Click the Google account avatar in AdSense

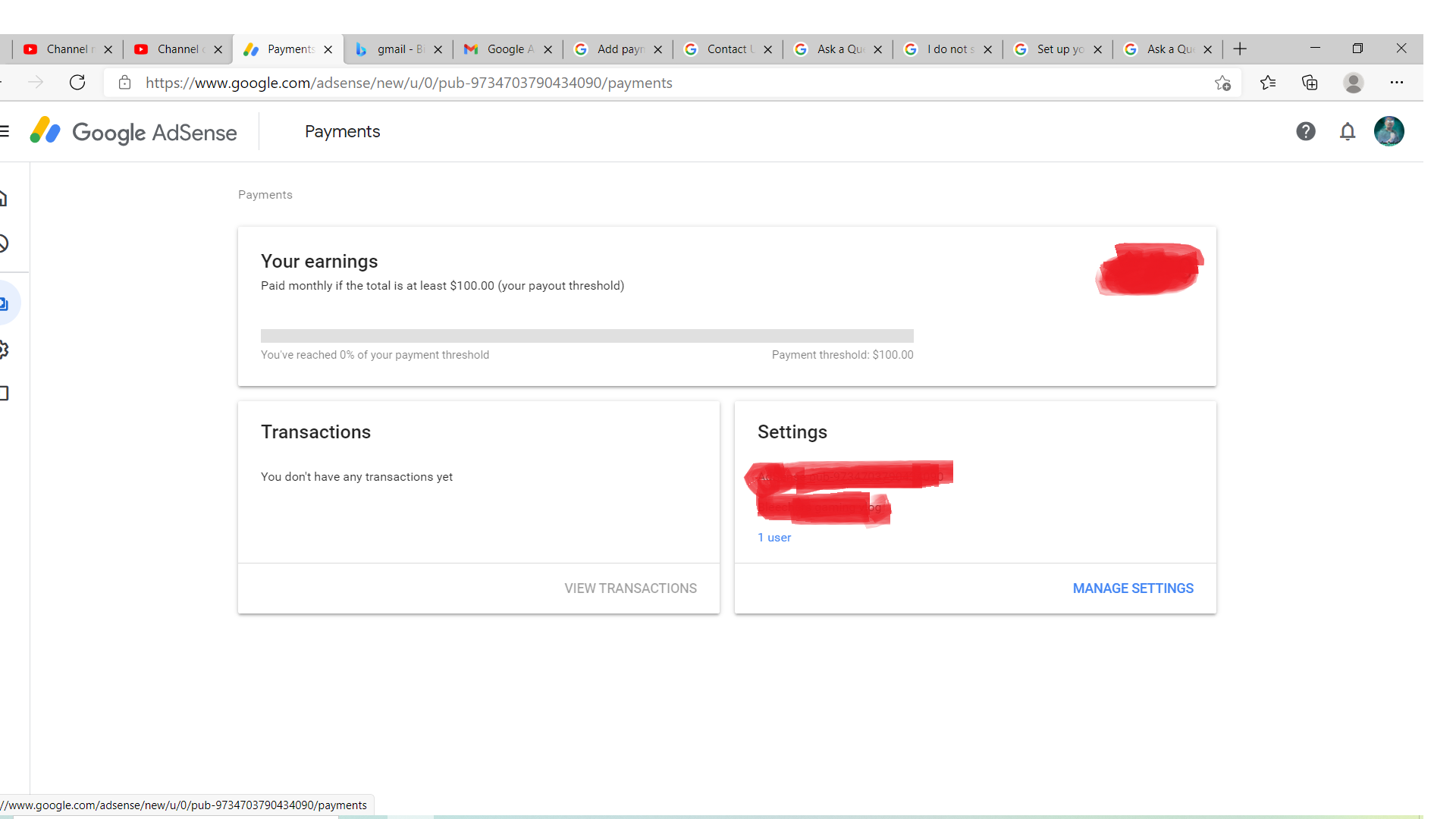1389,132
